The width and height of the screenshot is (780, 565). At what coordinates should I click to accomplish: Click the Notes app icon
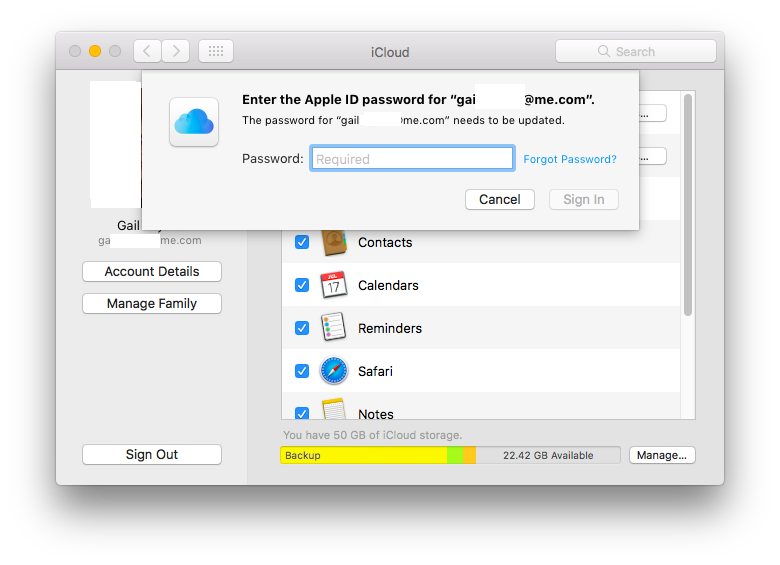(x=334, y=409)
